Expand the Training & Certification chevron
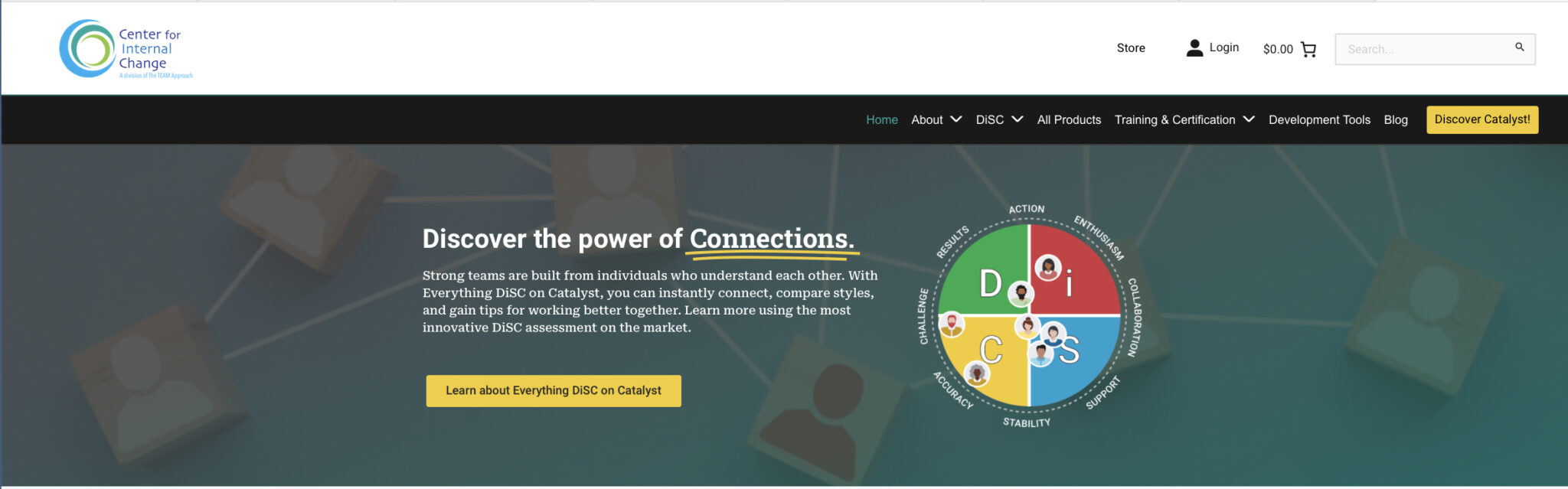 pos(1249,119)
